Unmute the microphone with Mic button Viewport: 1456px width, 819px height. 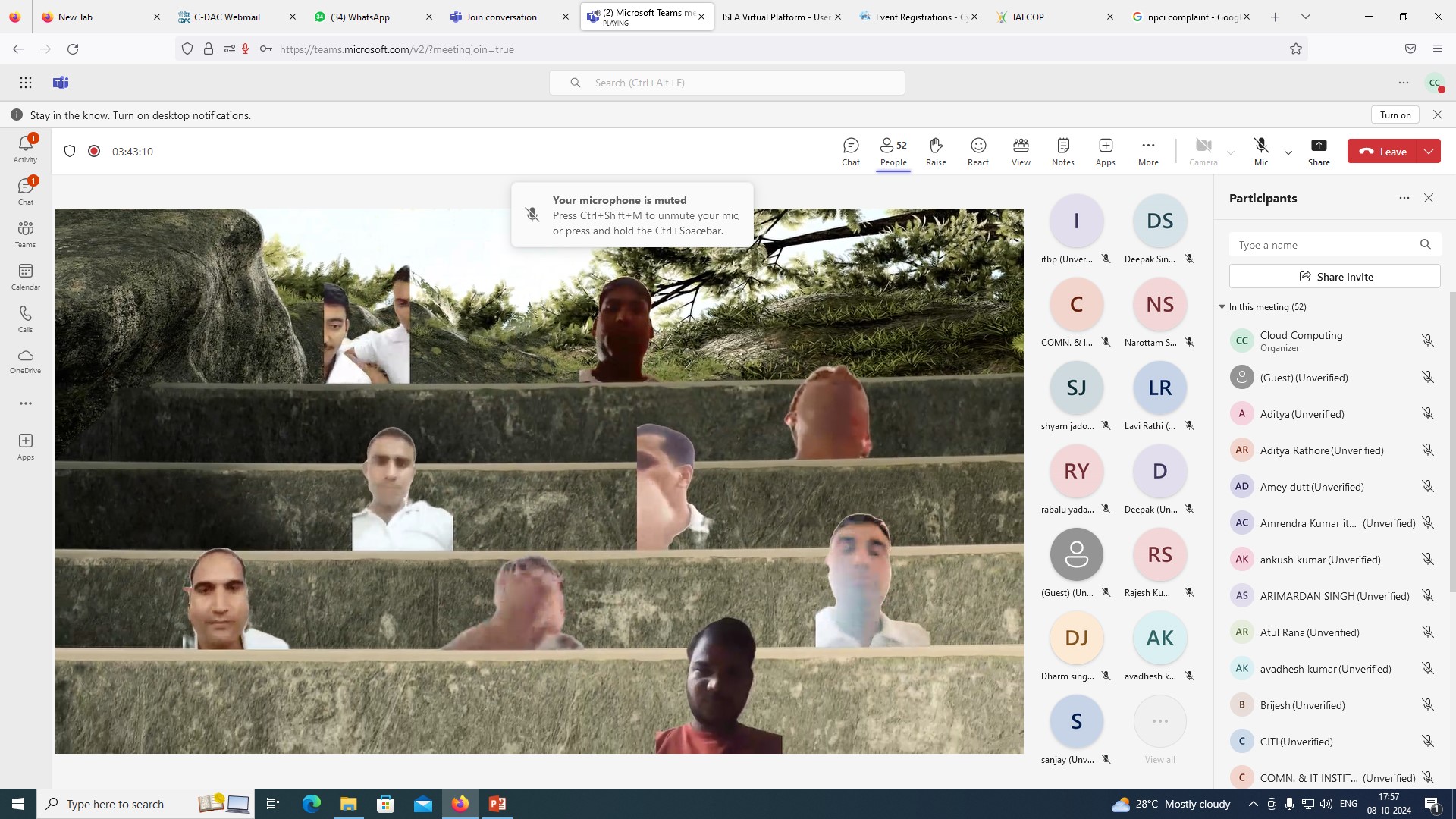pos(1261,151)
